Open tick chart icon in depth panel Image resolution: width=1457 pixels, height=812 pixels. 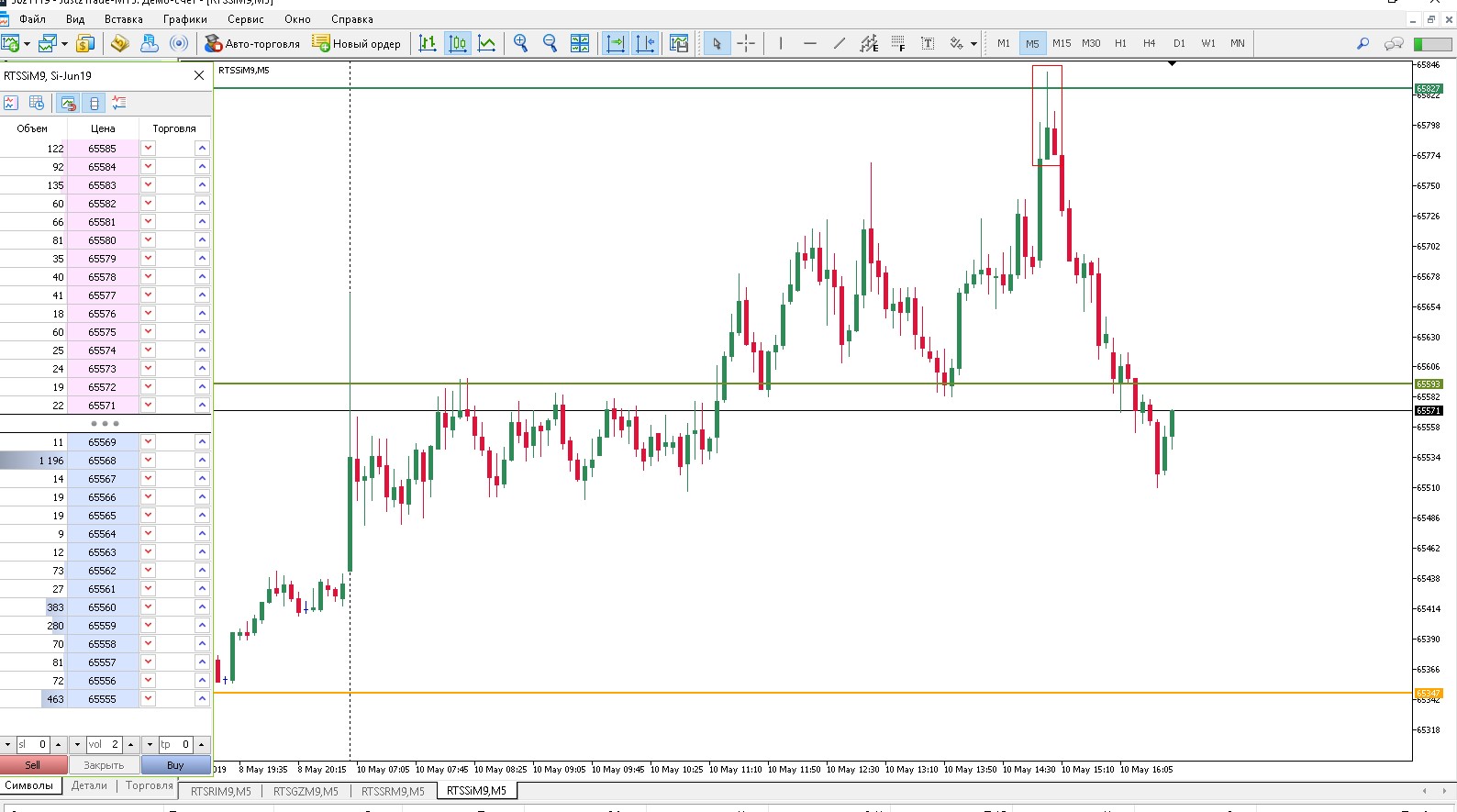coord(11,103)
